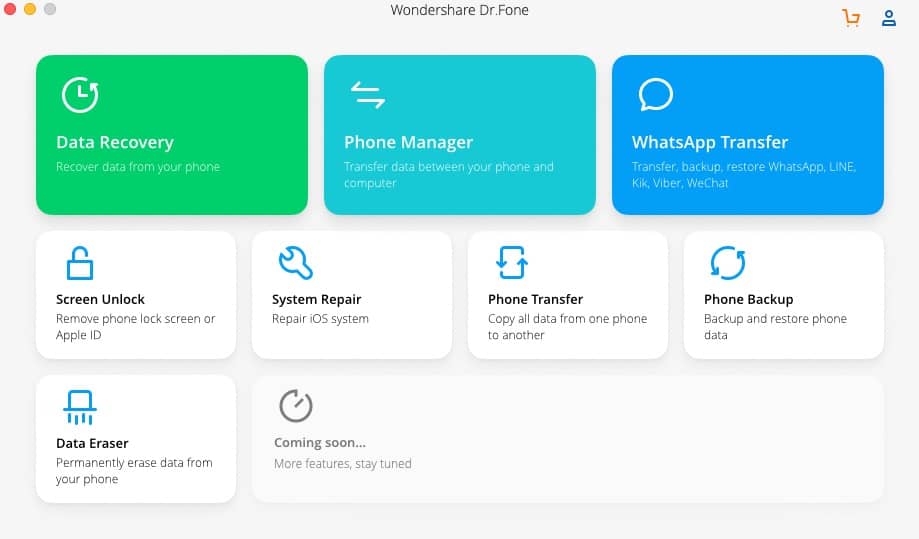The width and height of the screenshot is (919, 539).
Task: Click the Screen Unlock padlock icon
Action: 80,262
